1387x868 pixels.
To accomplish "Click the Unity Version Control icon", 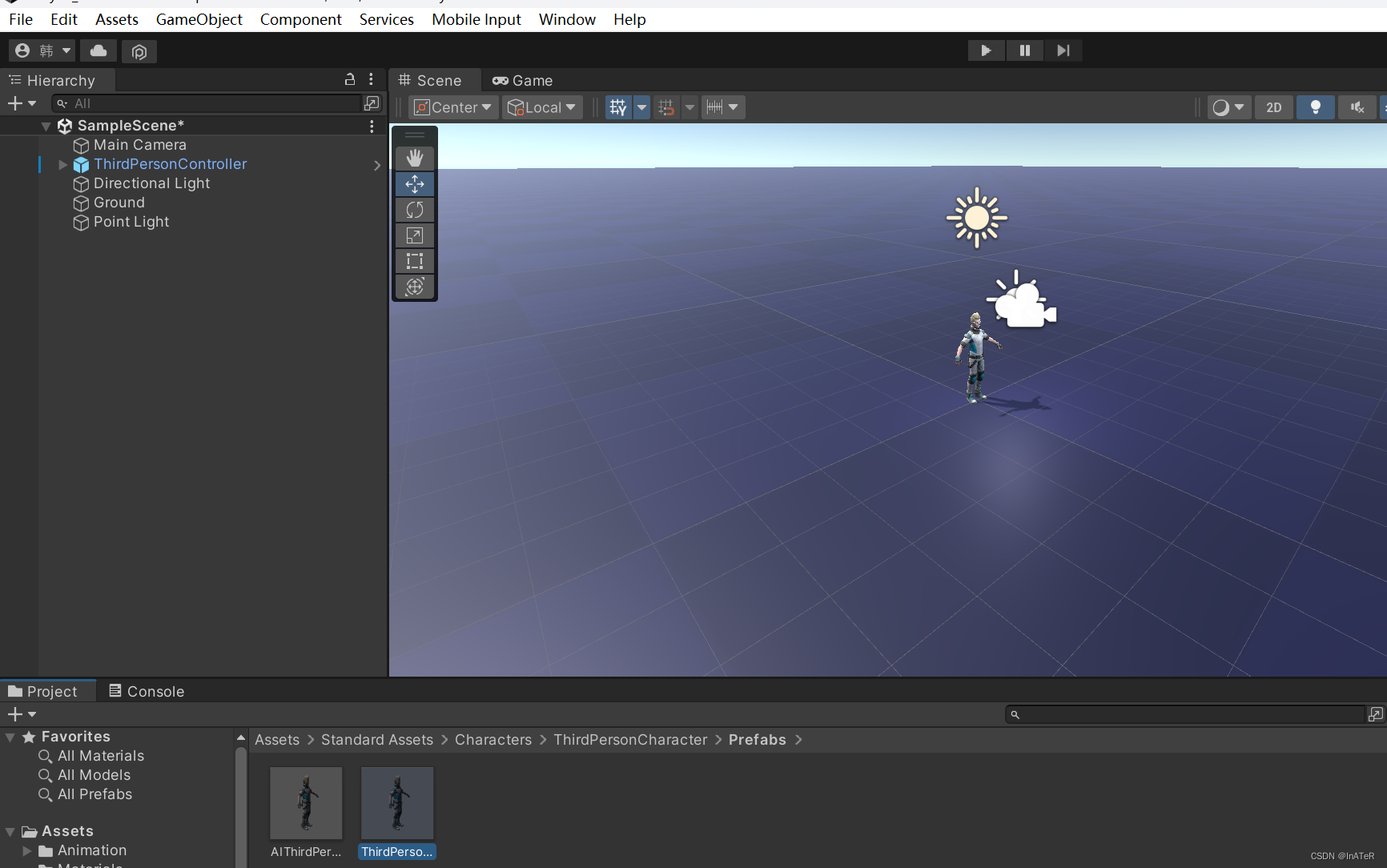I will pos(139,50).
